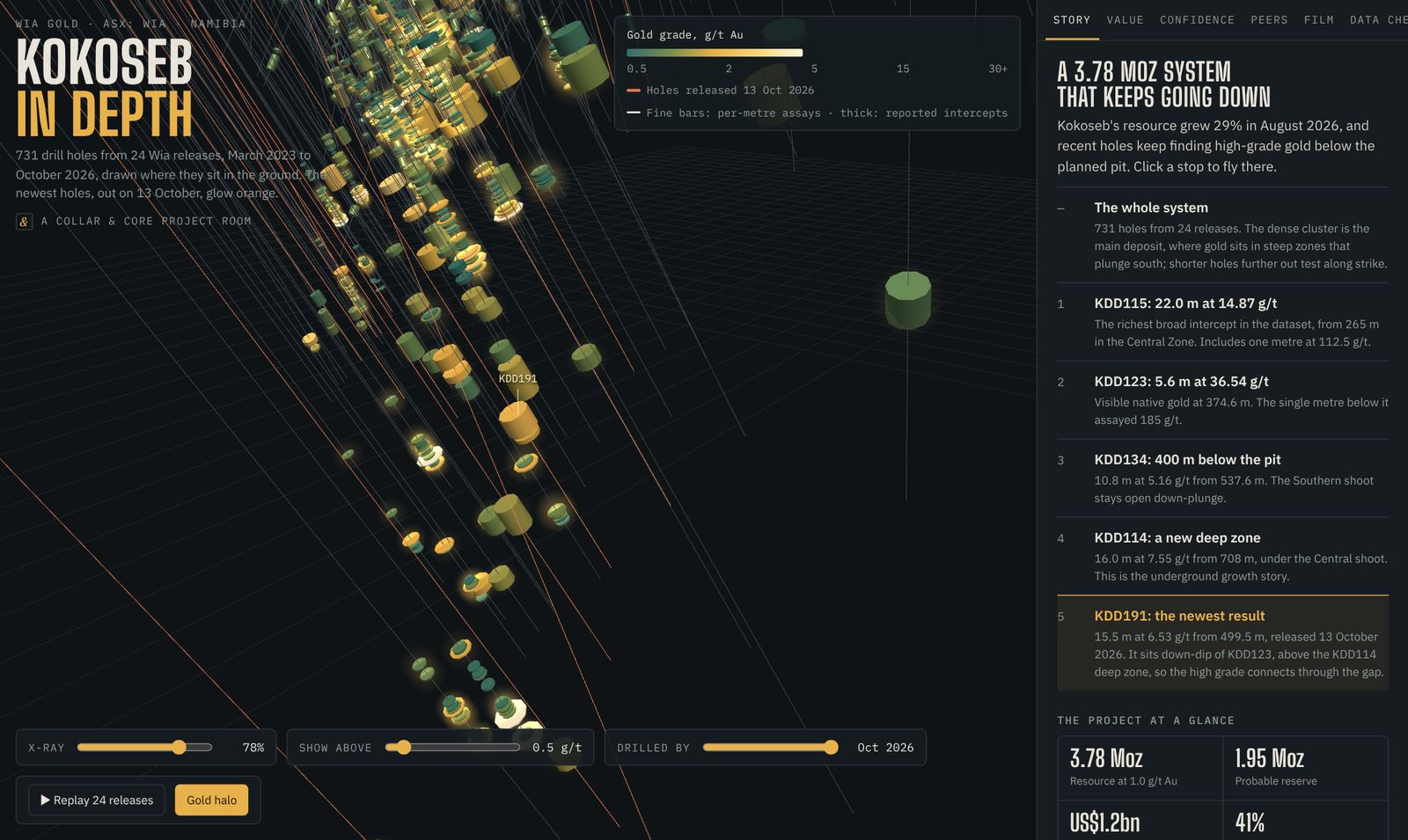
Task: Click the isolated green cylinder in the 3D scene
Action: (x=907, y=300)
